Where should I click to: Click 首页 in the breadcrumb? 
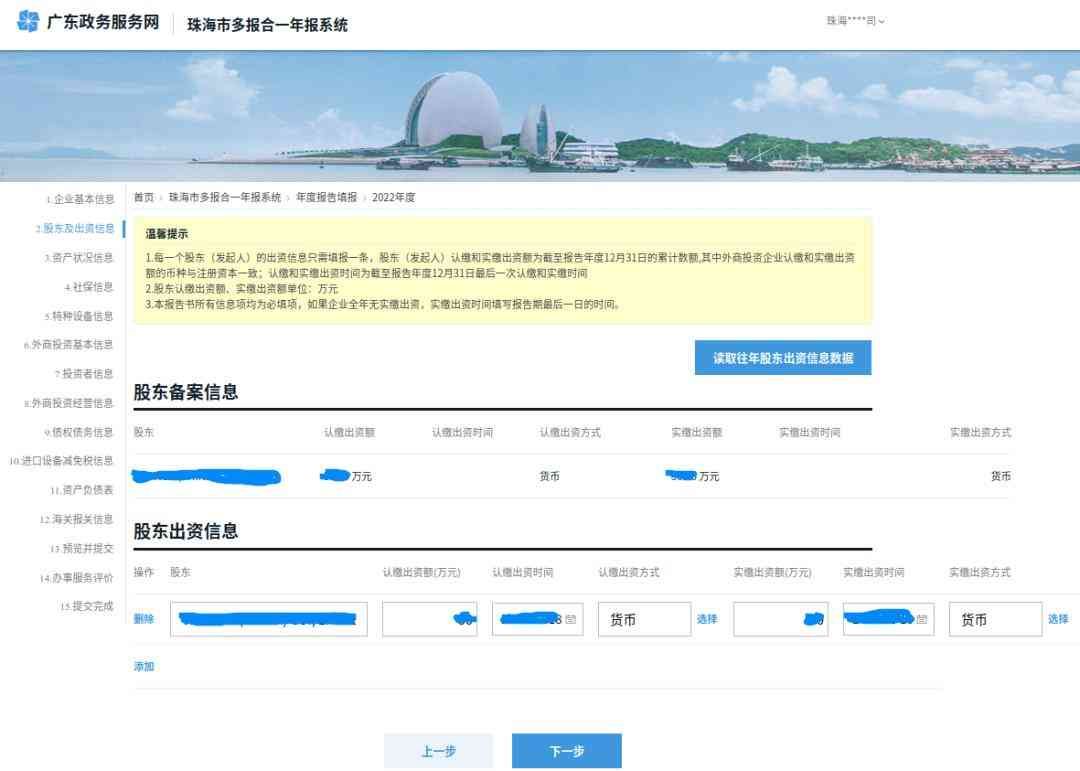(144, 197)
